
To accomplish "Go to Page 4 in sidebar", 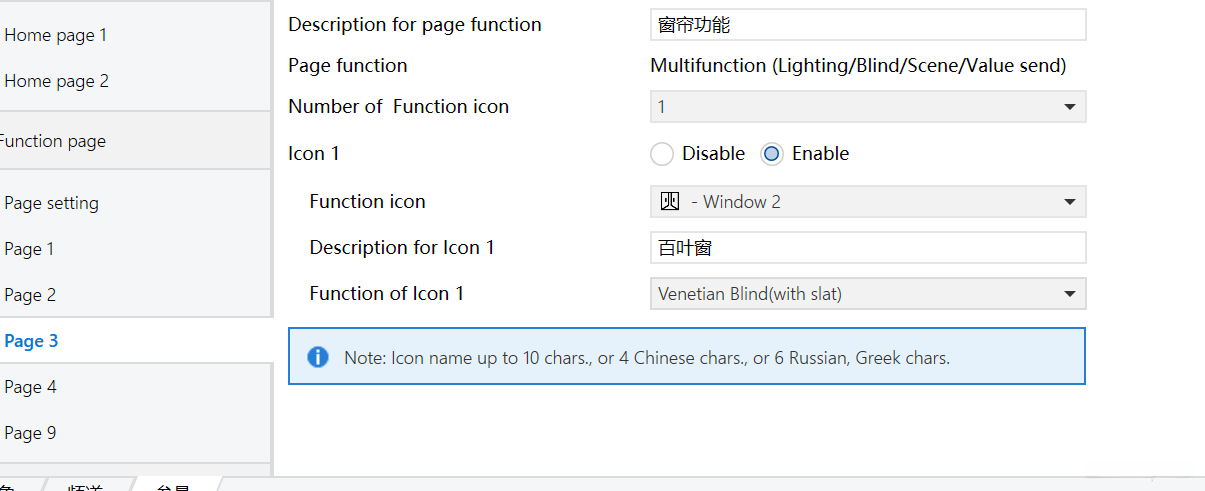I will (30, 388).
